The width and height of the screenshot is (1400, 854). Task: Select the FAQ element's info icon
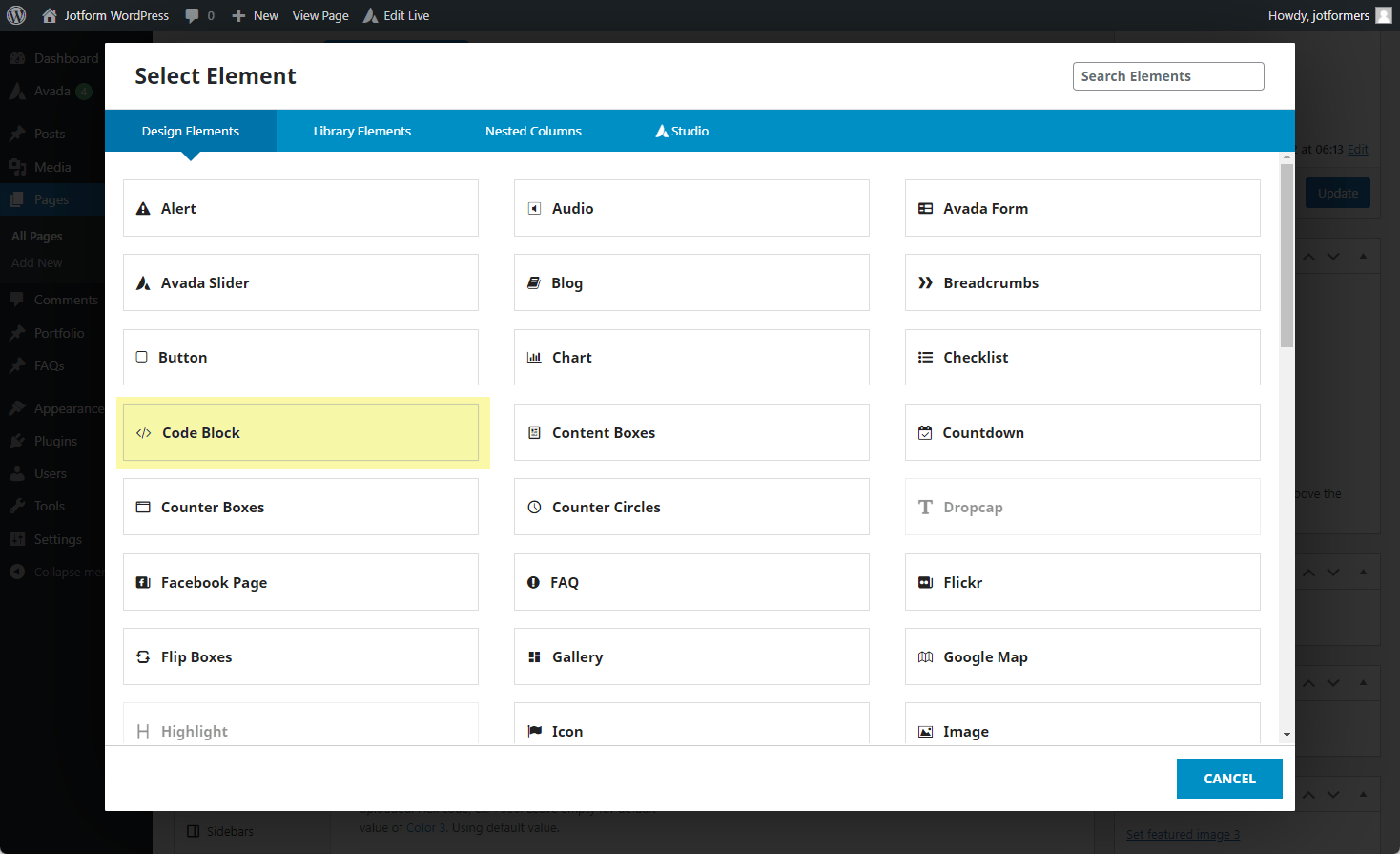point(533,583)
